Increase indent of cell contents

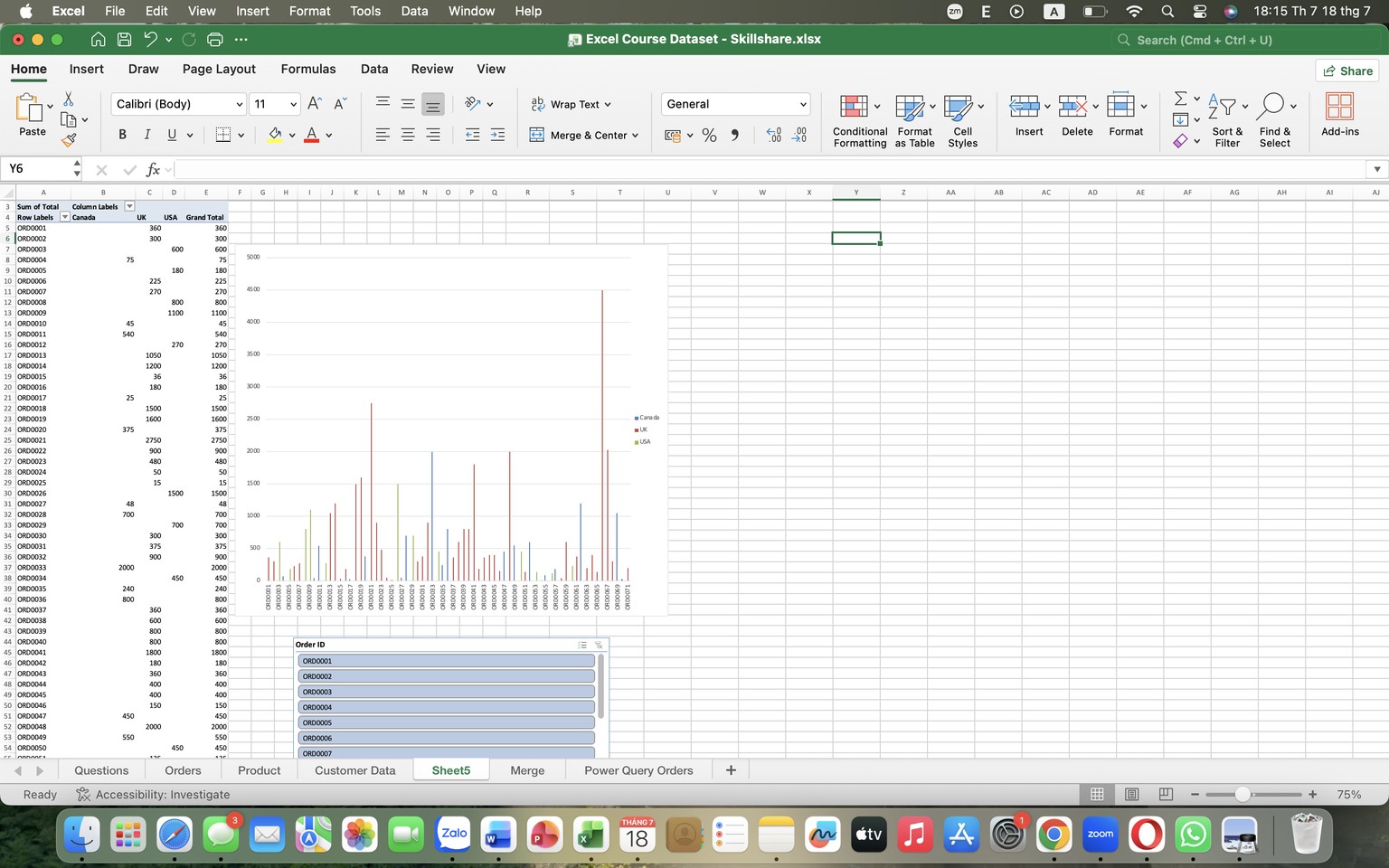497,135
